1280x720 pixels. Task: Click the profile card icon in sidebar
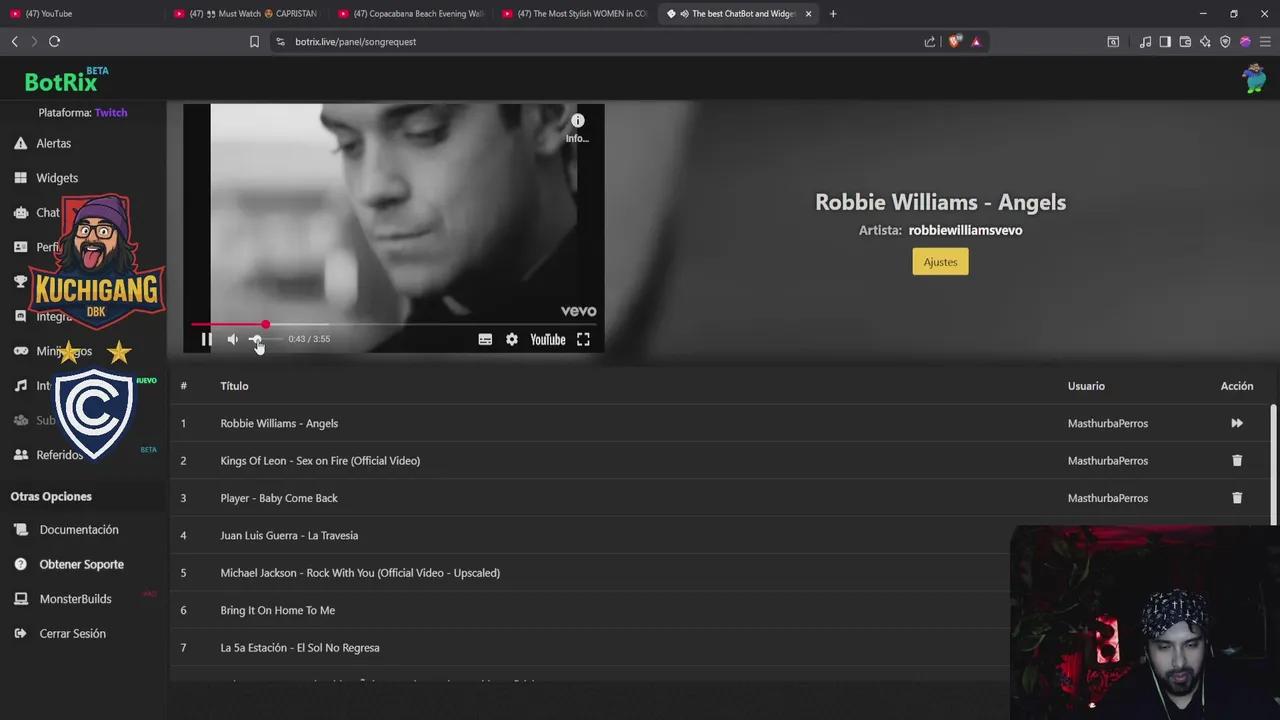click(20, 247)
